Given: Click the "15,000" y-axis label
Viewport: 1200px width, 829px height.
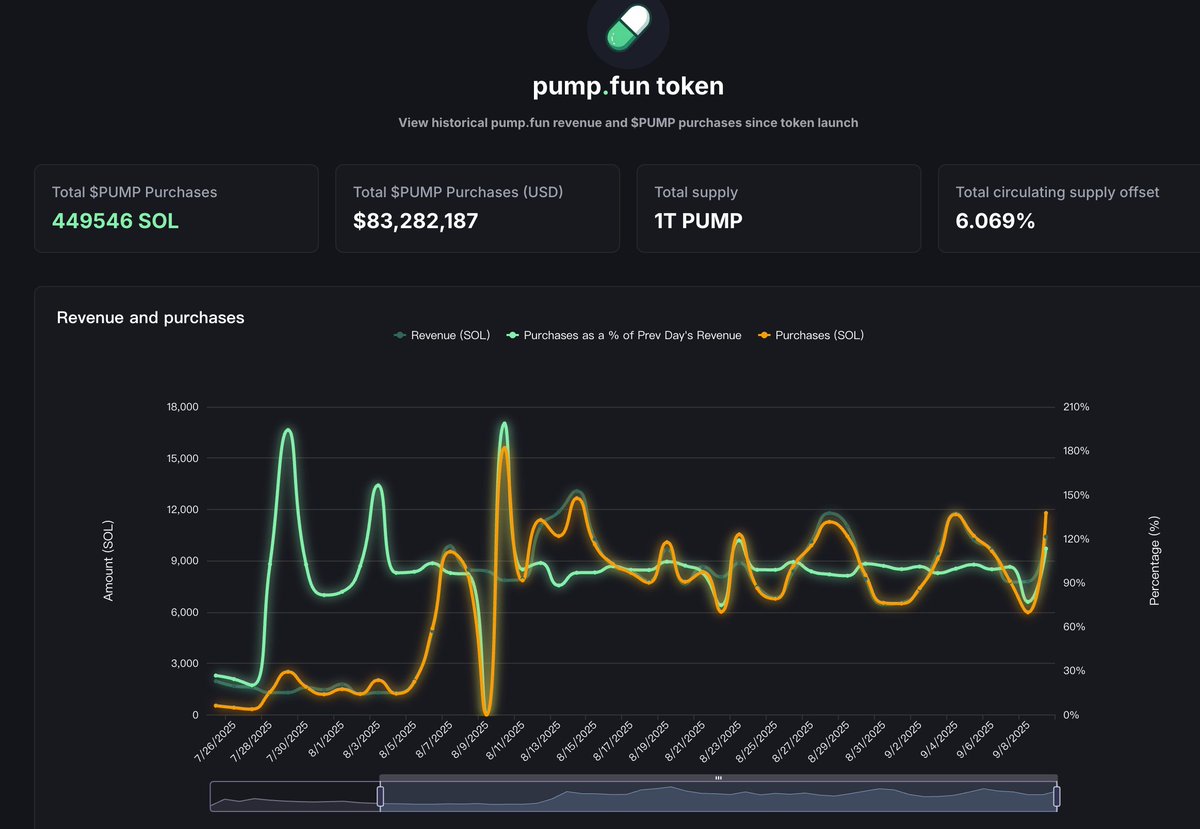Looking at the screenshot, I should point(182,458).
